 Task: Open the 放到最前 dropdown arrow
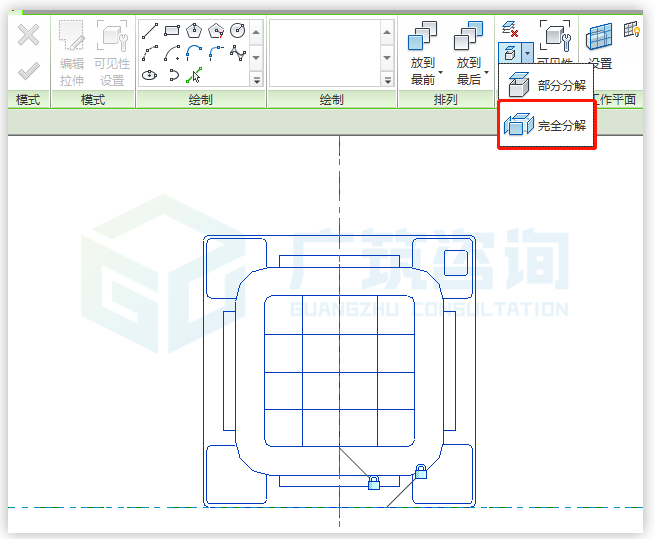(x=441, y=72)
